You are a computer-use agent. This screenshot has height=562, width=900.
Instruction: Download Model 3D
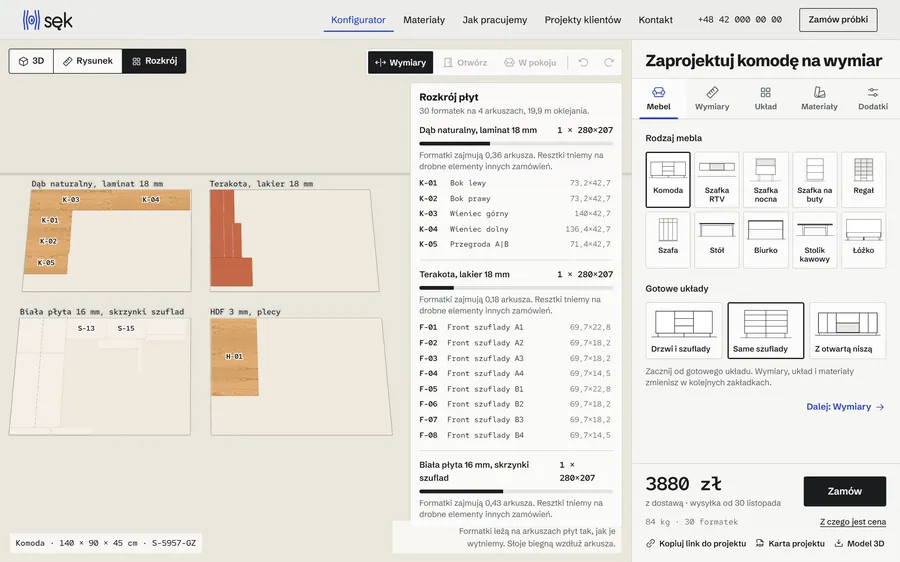click(859, 543)
